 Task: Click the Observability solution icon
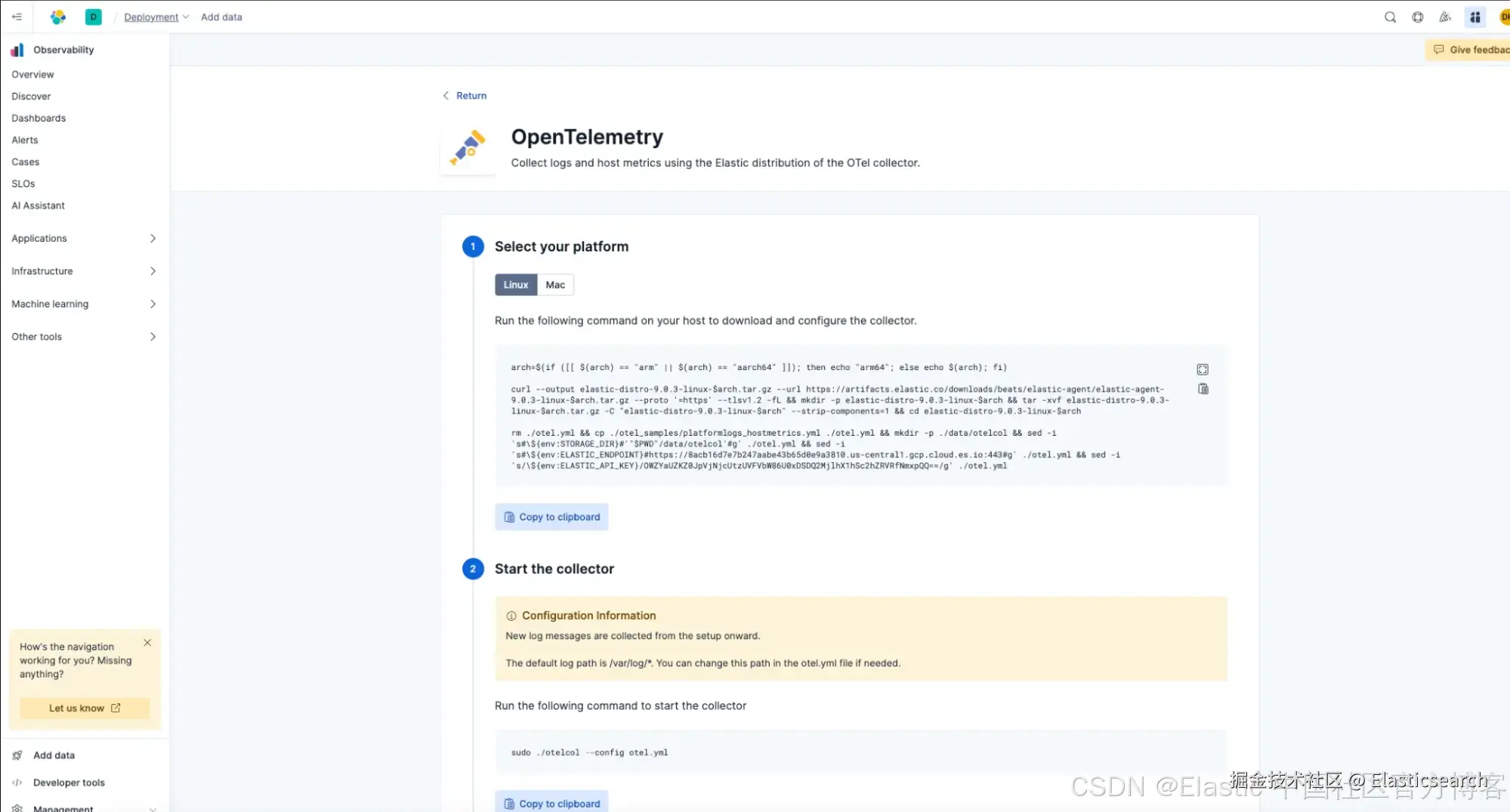tap(17, 50)
